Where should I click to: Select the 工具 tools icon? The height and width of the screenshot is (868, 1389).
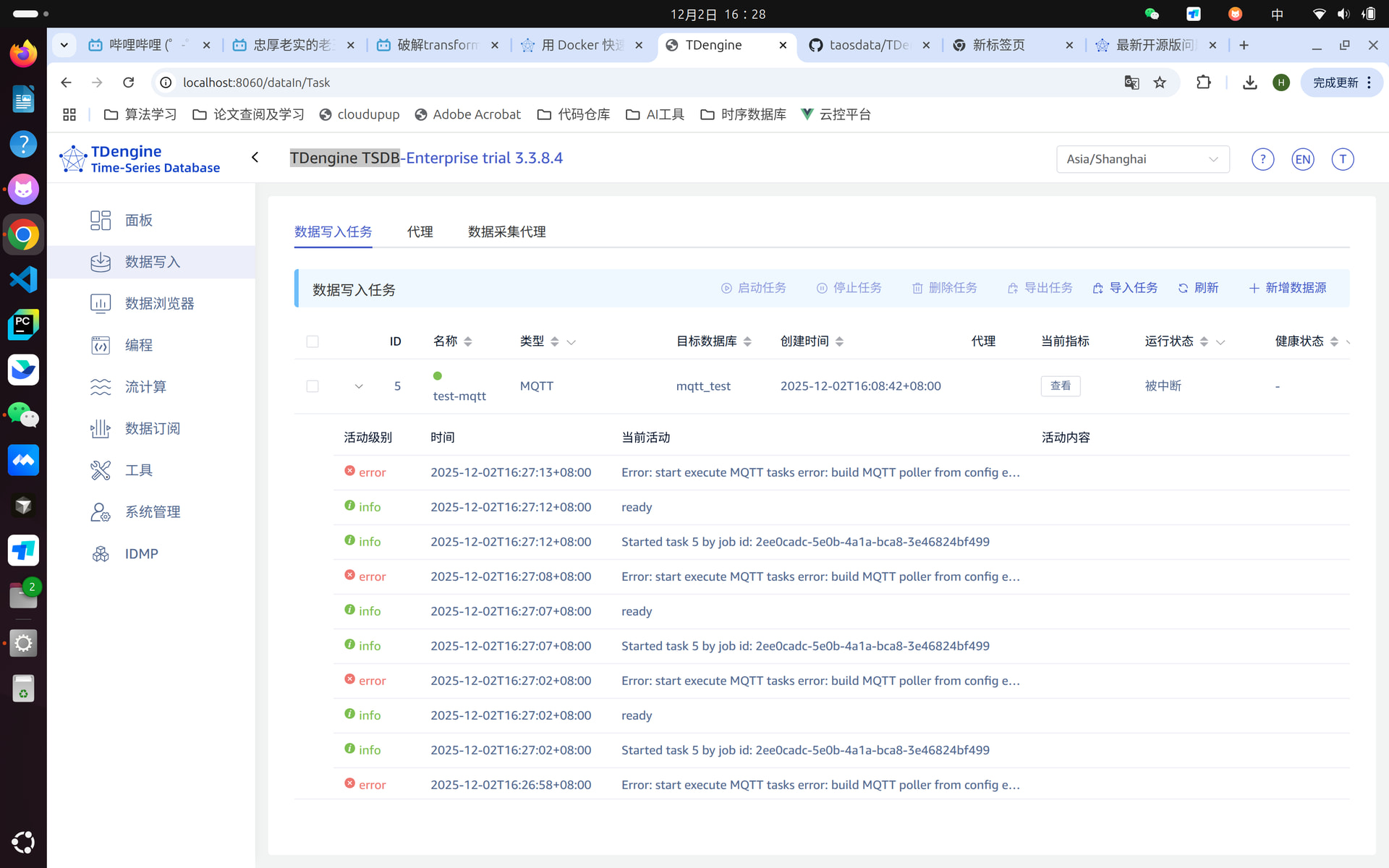[x=101, y=470]
